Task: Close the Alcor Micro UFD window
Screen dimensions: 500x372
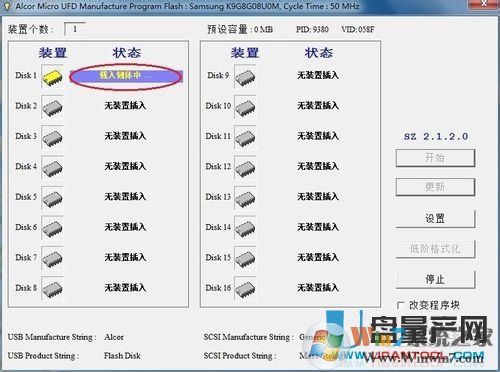Action: click(x=484, y=4)
